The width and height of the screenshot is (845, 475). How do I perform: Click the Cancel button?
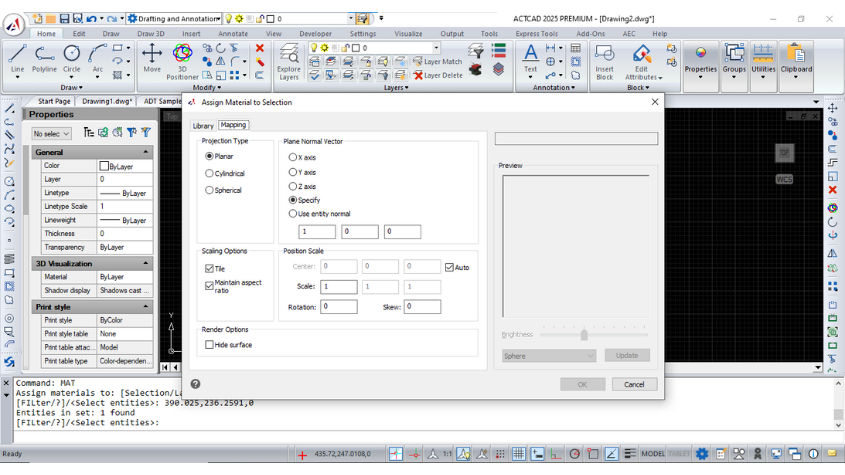[634, 384]
